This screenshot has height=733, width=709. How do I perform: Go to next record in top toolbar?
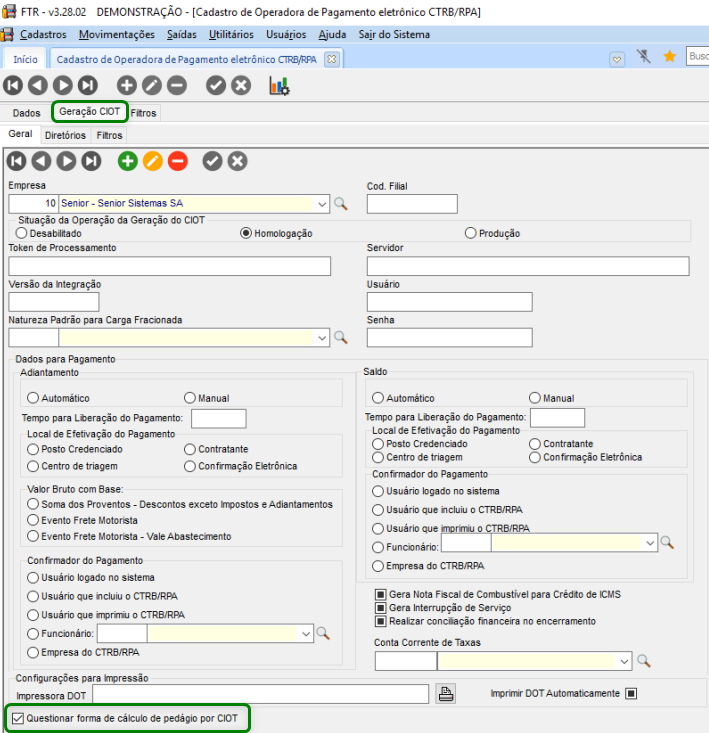63,86
